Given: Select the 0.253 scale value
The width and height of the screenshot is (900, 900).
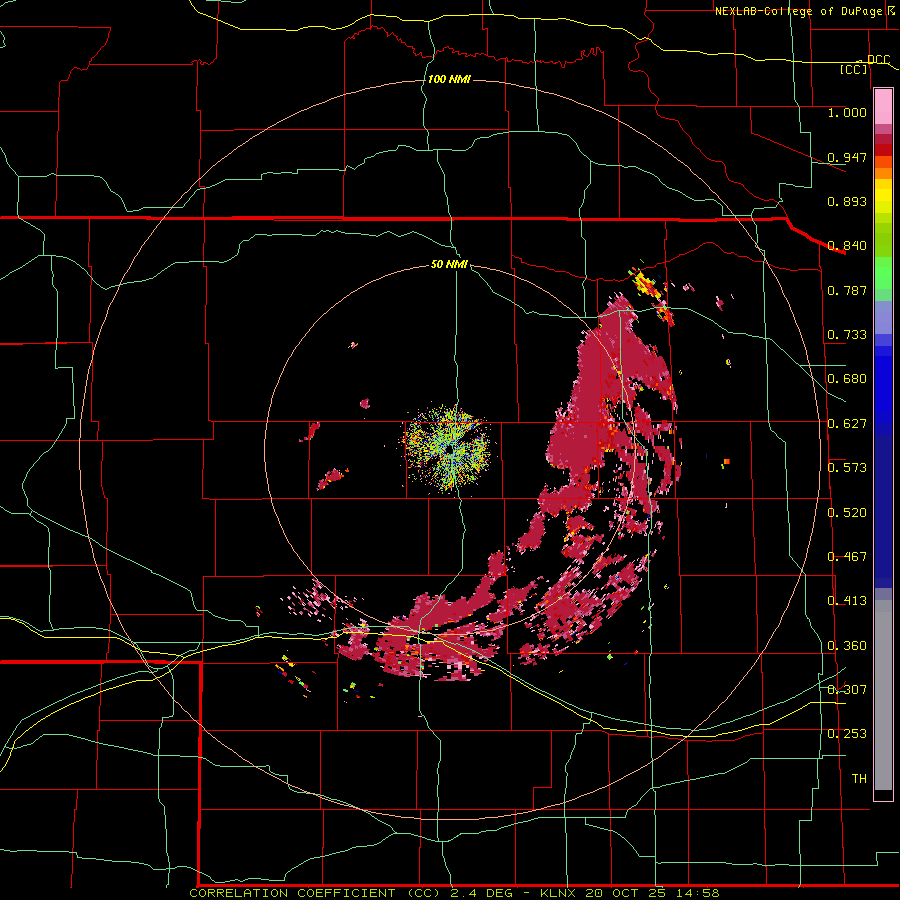Looking at the screenshot, I should coord(847,734).
